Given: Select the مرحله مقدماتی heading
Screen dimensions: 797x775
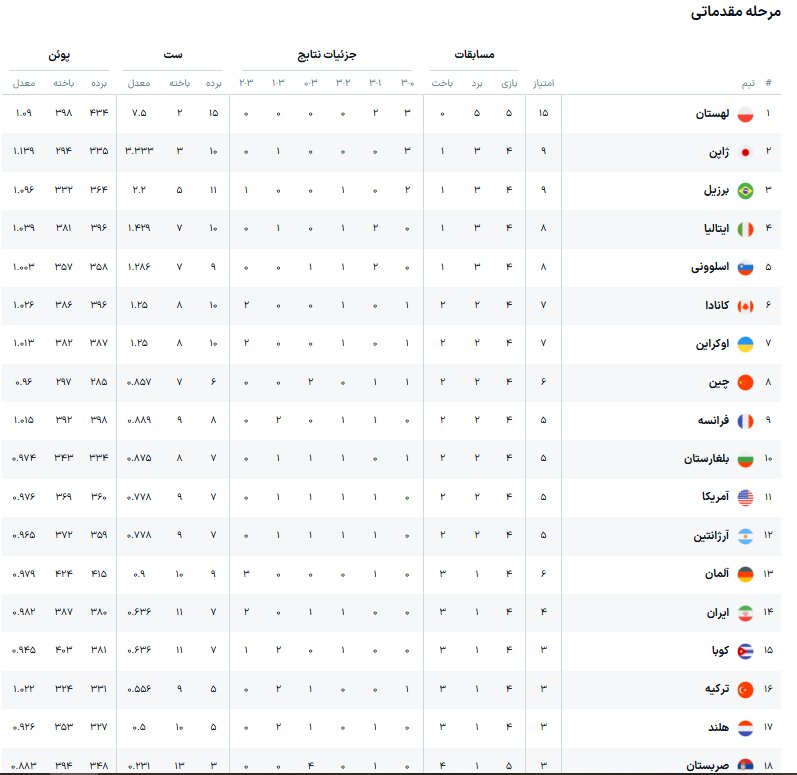Looking at the screenshot, I should (735, 13).
